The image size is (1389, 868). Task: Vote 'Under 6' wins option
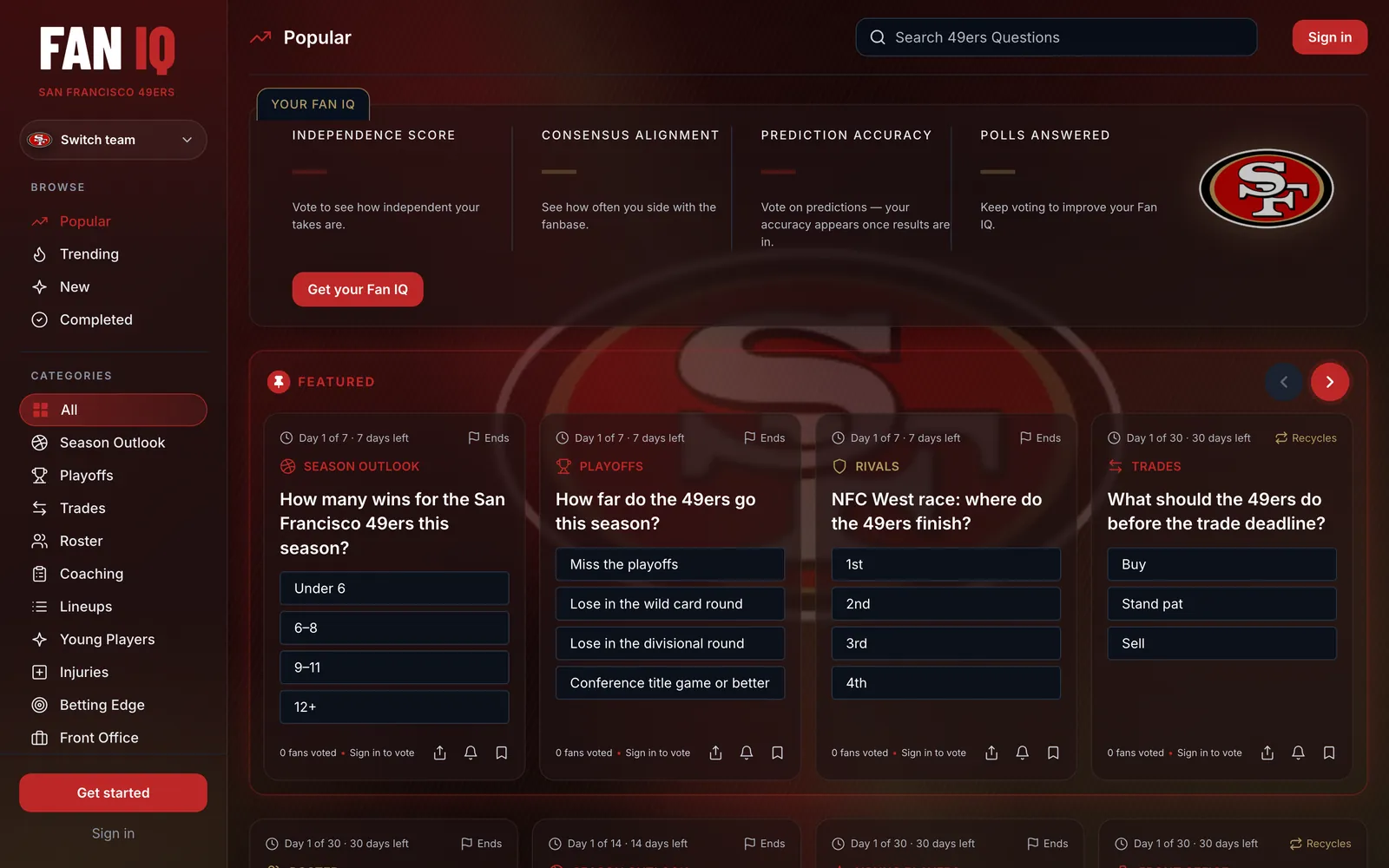click(x=394, y=589)
